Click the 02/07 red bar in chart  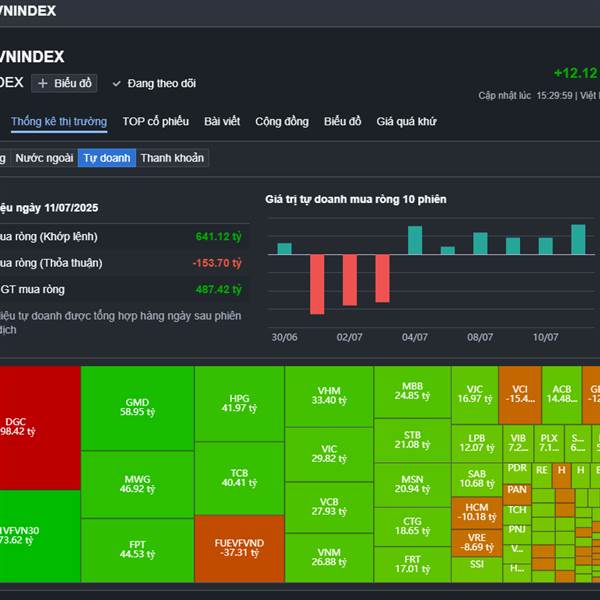350,280
